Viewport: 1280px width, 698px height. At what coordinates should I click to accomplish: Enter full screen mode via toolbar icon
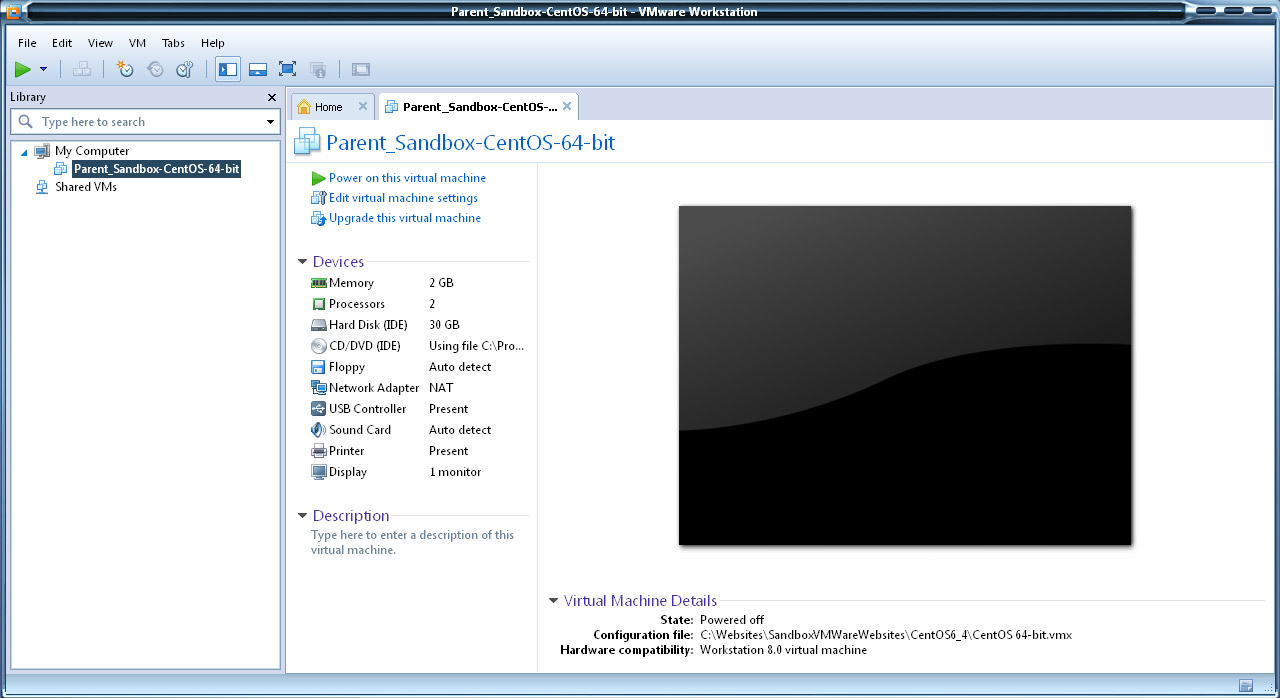pyautogui.click(x=287, y=69)
